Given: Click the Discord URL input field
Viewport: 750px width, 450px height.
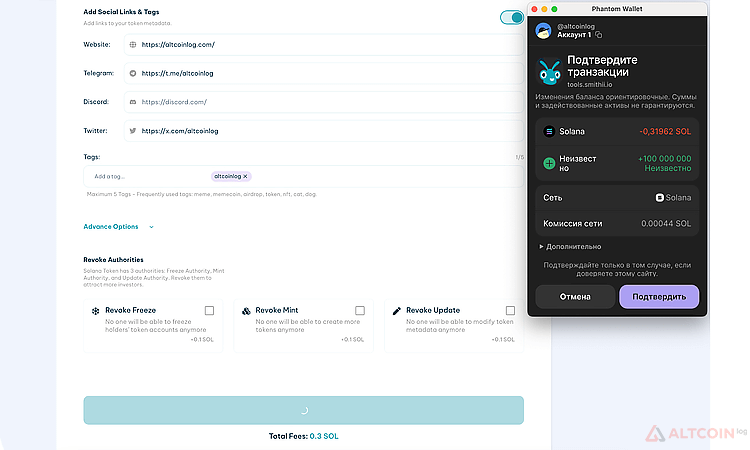Looking at the screenshot, I should tap(324, 102).
